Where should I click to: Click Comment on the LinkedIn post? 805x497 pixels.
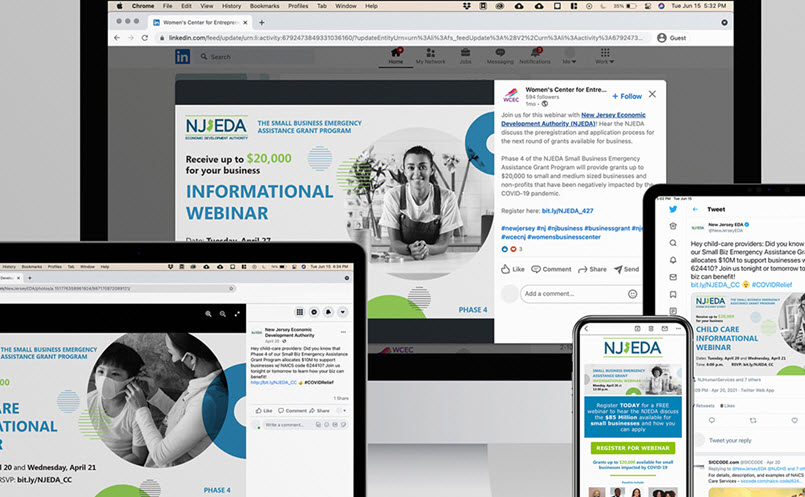pyautogui.click(x=551, y=269)
